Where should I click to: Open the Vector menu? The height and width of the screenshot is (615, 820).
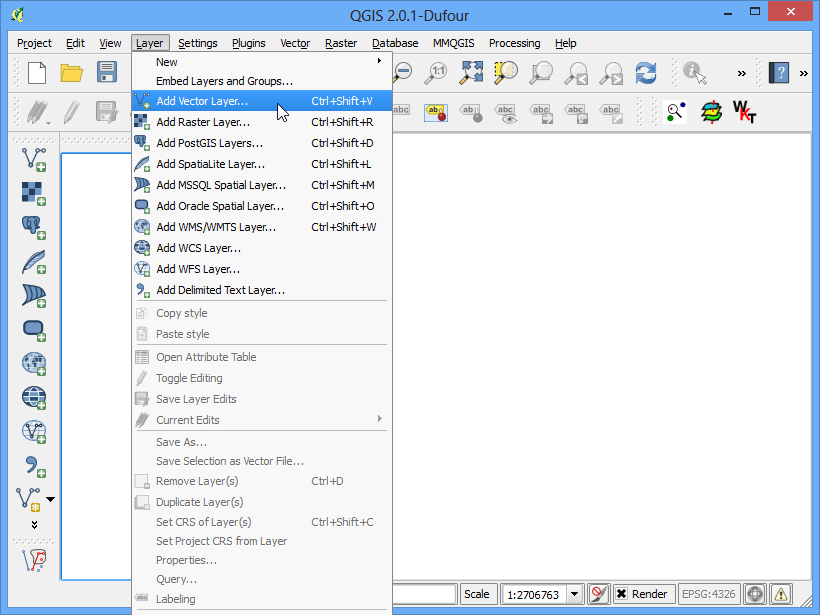295,43
